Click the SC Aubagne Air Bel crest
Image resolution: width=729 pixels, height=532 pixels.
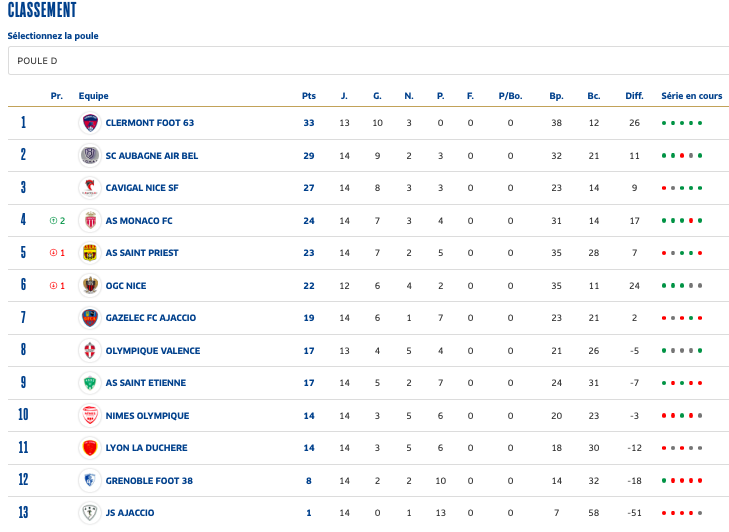click(x=90, y=155)
